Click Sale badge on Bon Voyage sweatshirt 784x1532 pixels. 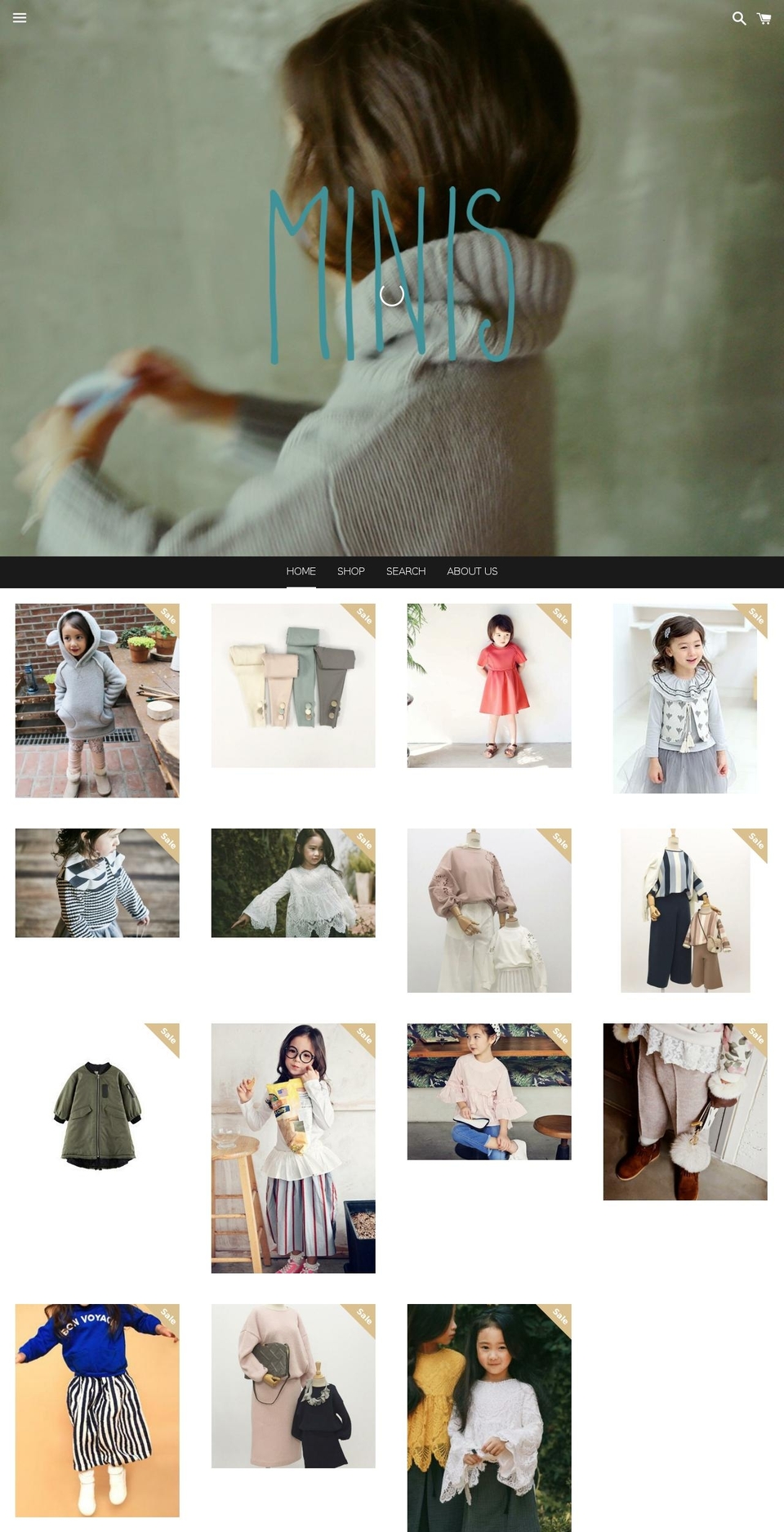click(167, 1316)
